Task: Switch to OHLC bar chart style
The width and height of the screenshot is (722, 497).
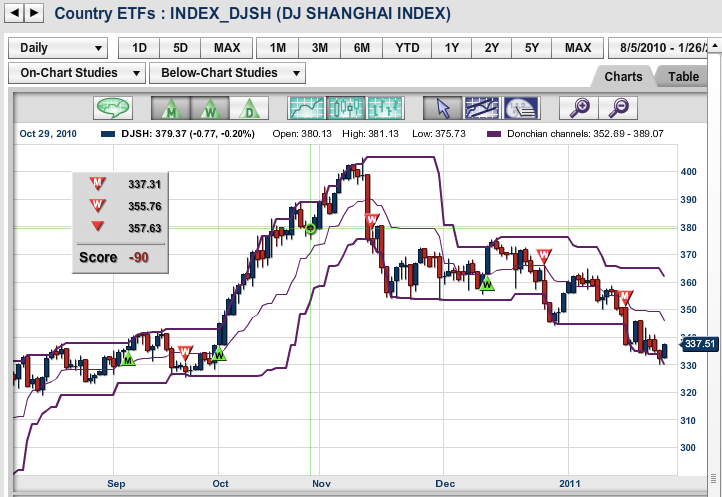Action: 385,107
